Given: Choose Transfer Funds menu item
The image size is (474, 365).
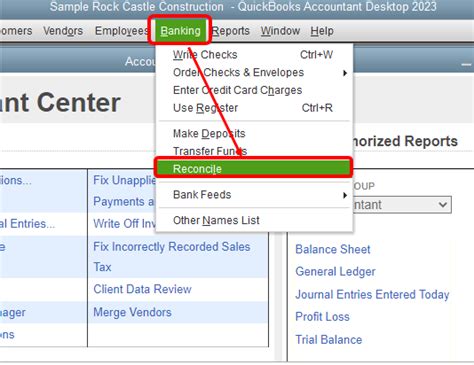Looking at the screenshot, I should 253,151.
